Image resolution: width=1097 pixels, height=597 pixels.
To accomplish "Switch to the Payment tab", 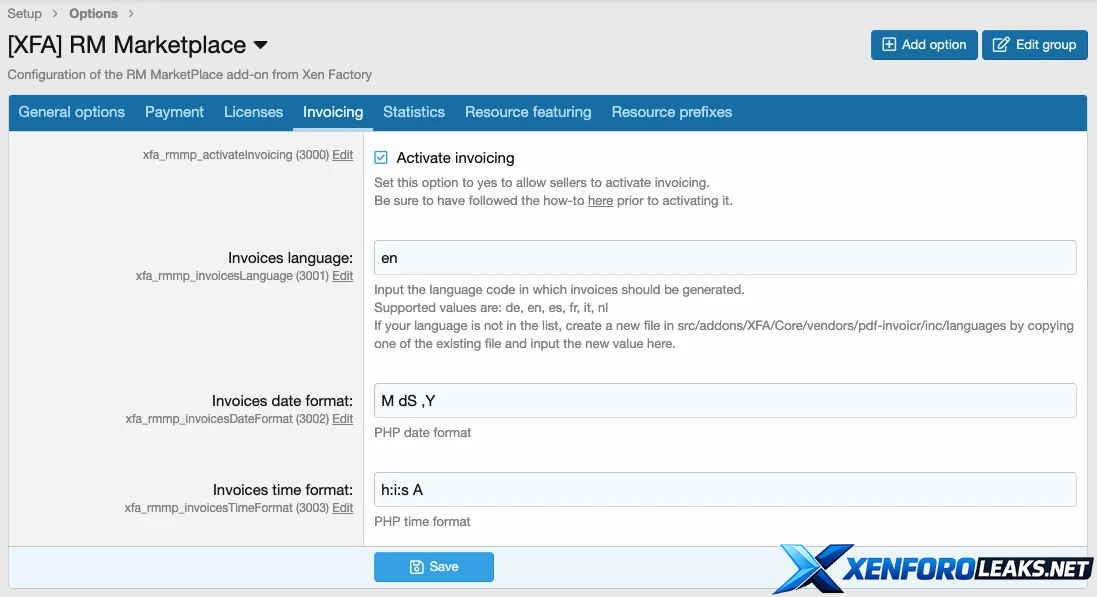I will pos(174,112).
